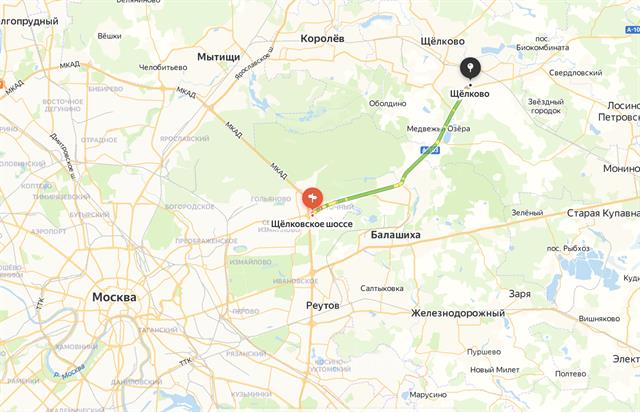
Task: Click the black destination pin
Action: 470,68
